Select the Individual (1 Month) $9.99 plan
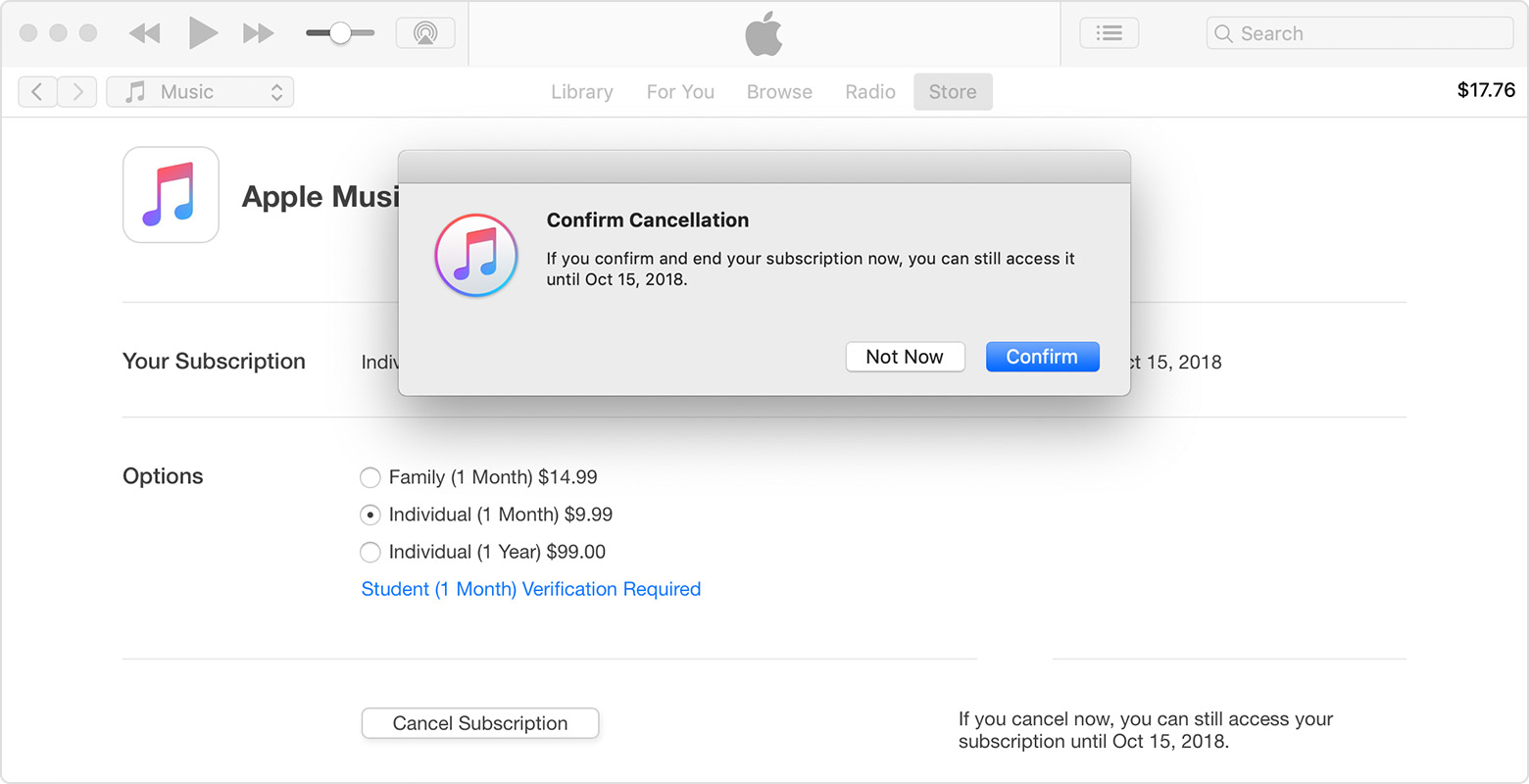 (x=370, y=514)
